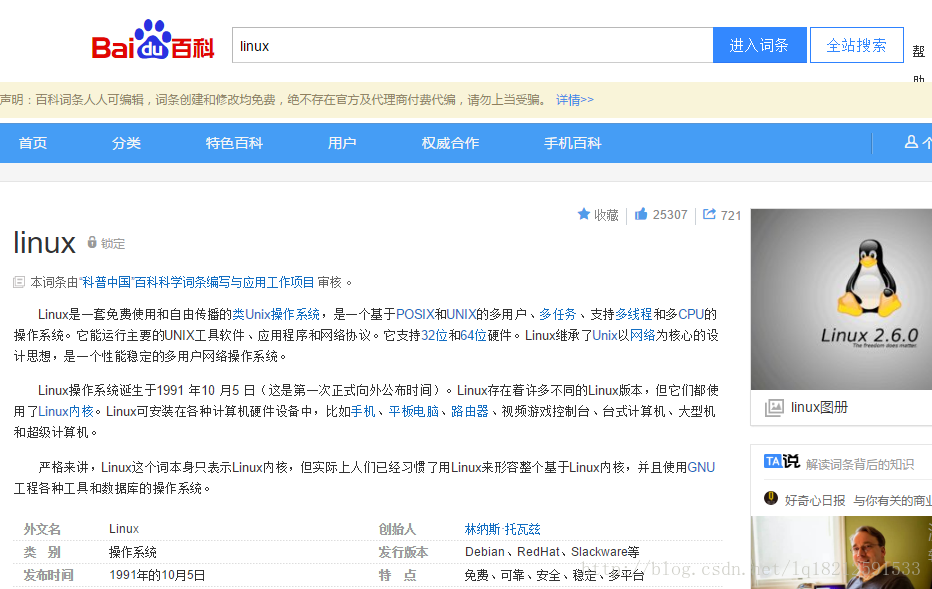Click the Baidu Baike logo
This screenshot has height=589, width=932.
[153, 40]
